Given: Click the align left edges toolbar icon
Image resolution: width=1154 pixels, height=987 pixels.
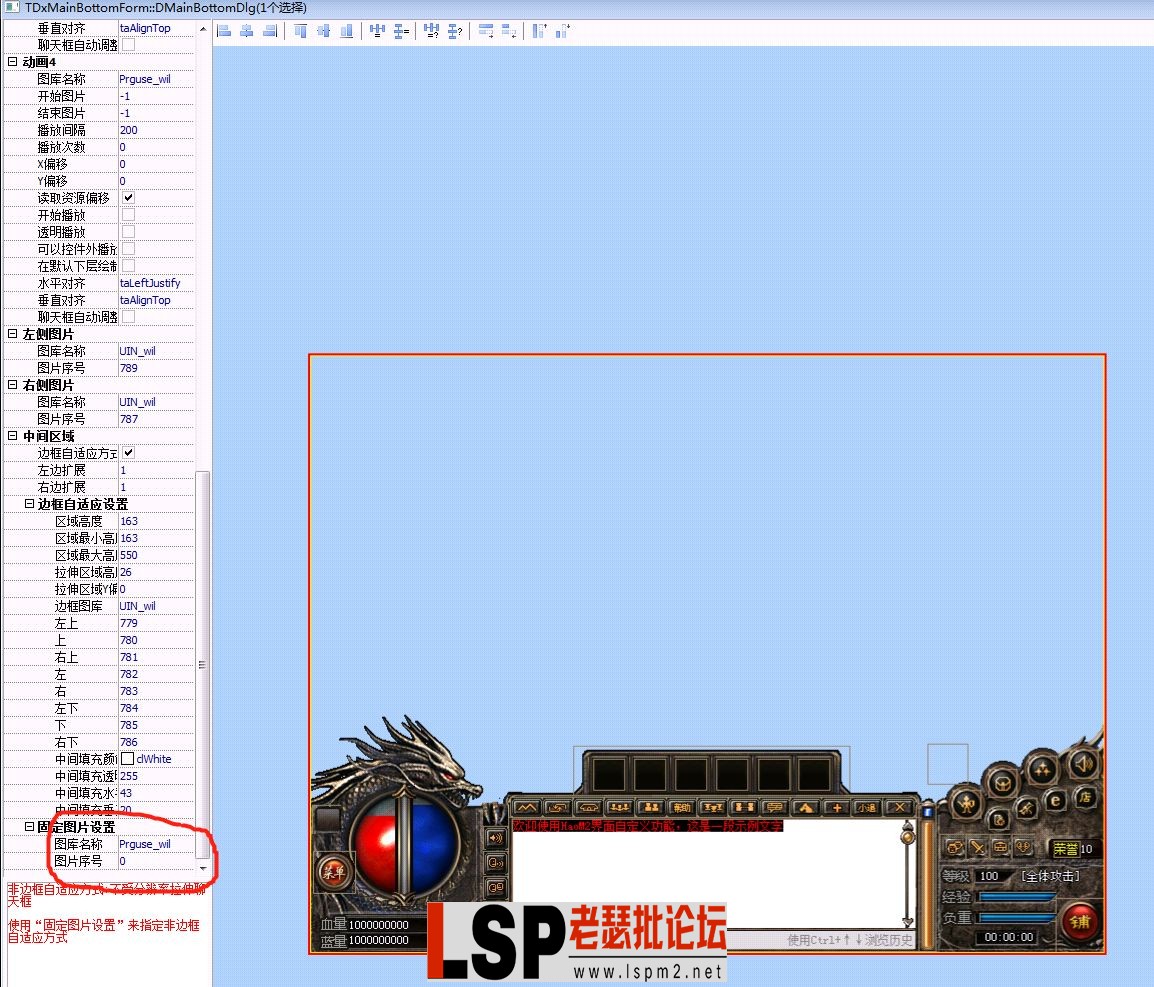Looking at the screenshot, I should click(224, 31).
